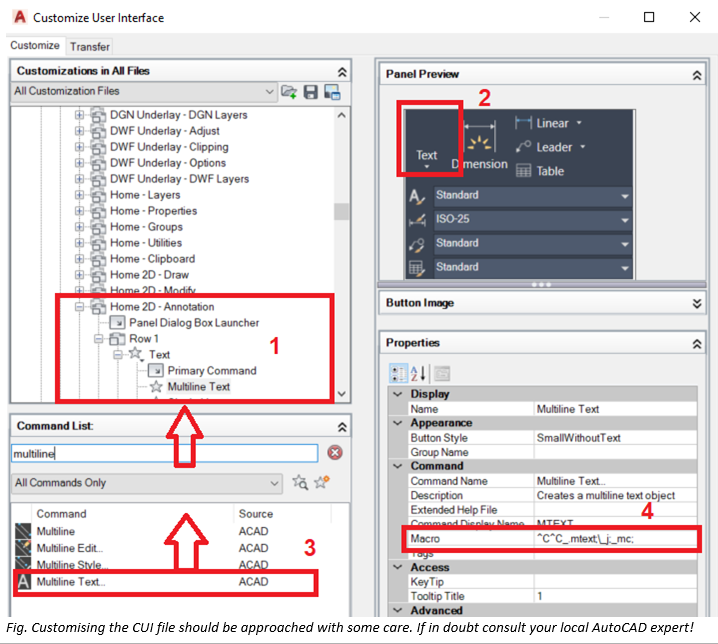Click the multileader style icon in preview

(x=417, y=245)
